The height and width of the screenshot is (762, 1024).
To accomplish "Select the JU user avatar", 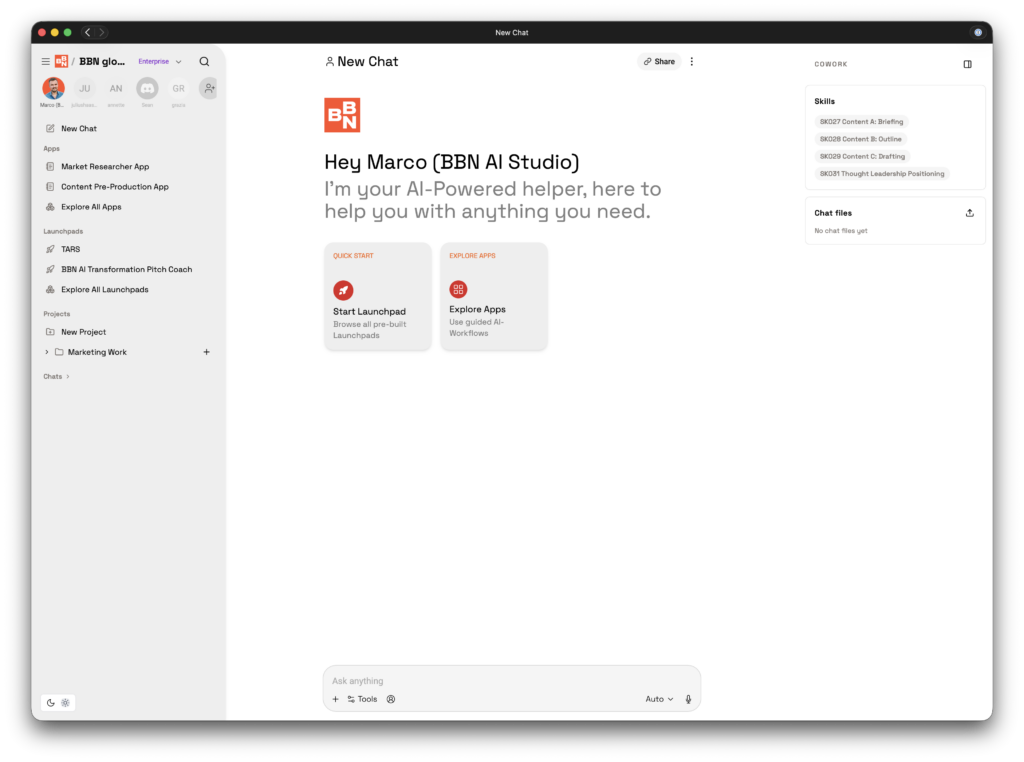I will click(84, 88).
